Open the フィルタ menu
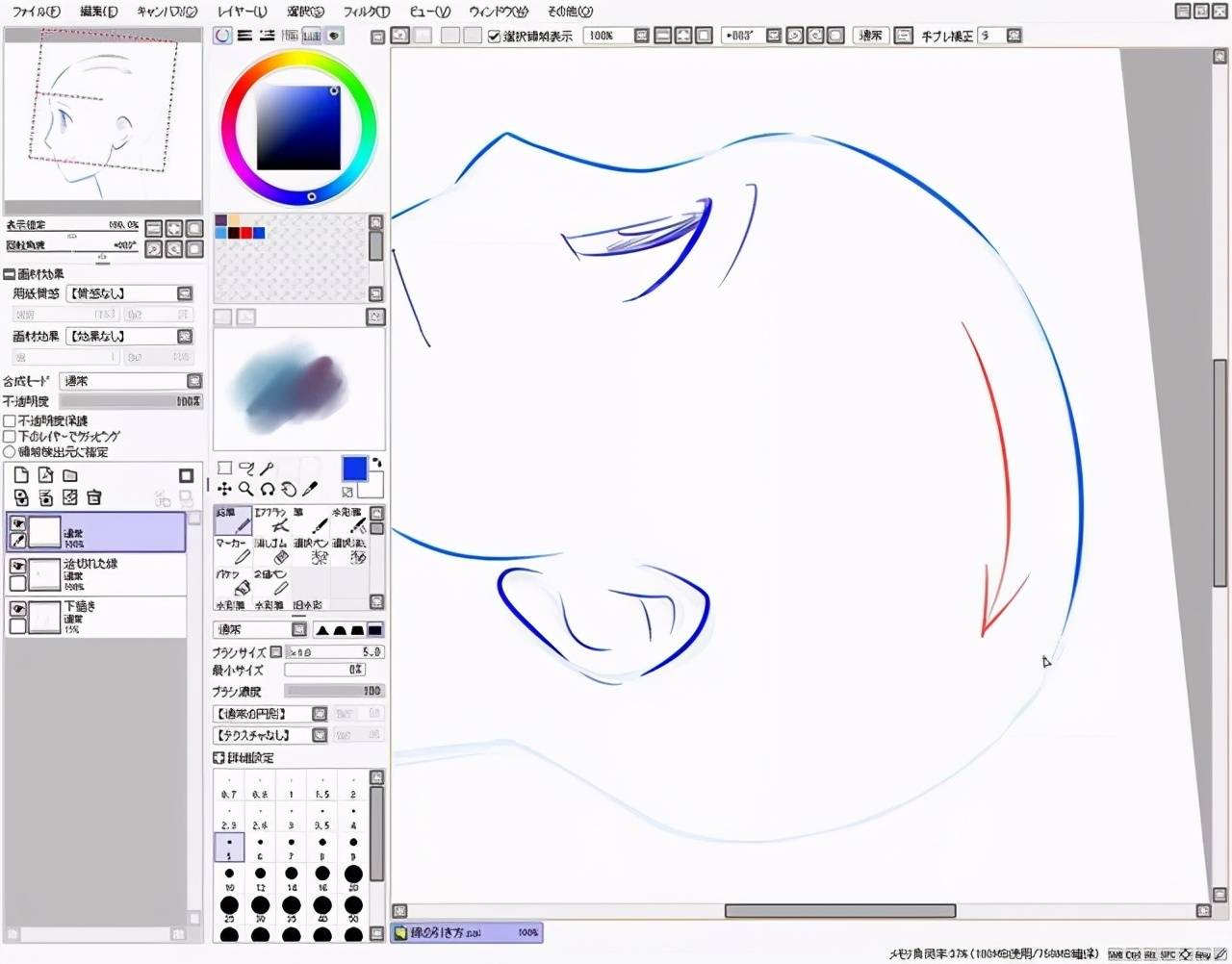 [x=367, y=12]
